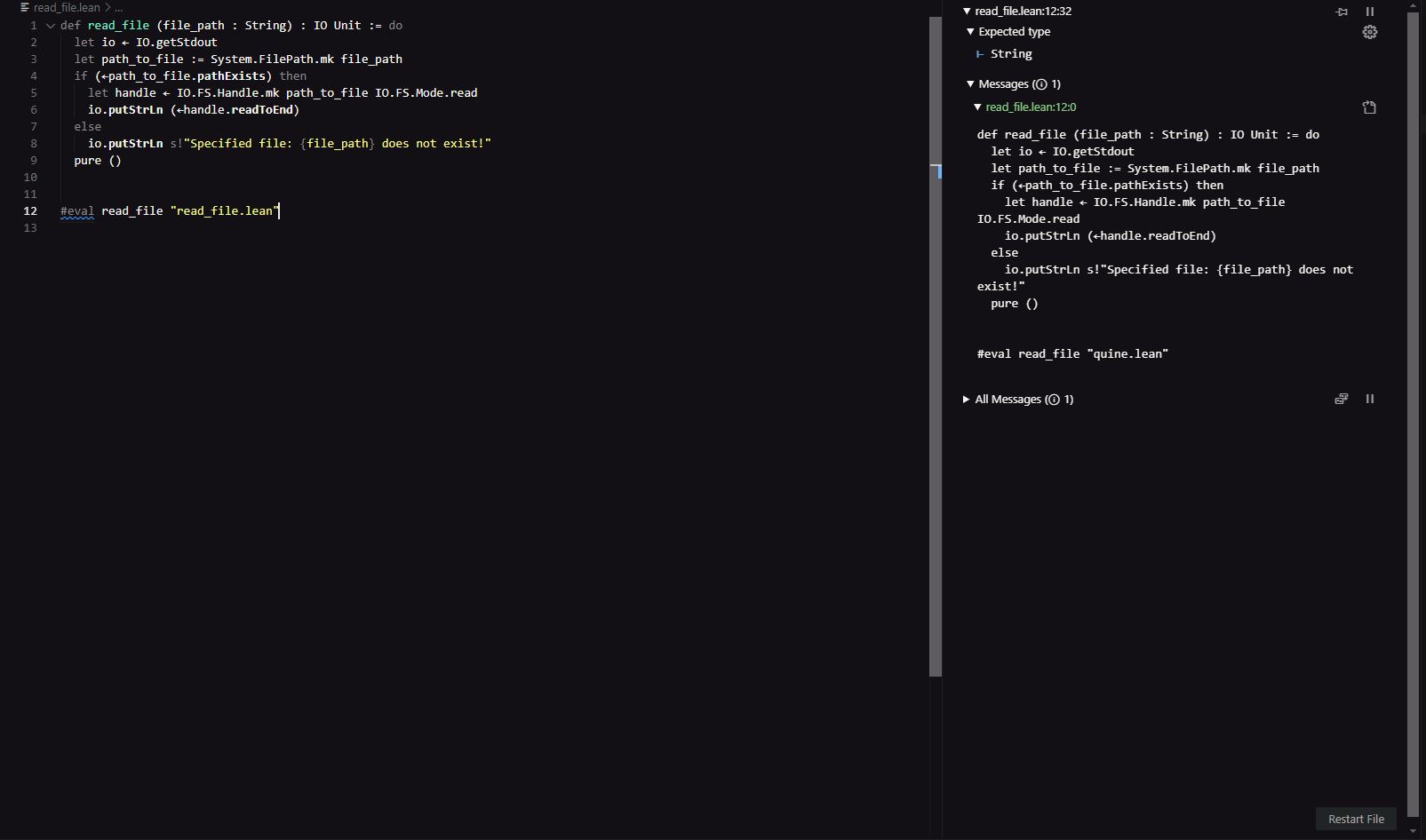Click the else keyword on line 7
The image size is (1426, 840).
[x=88, y=127]
